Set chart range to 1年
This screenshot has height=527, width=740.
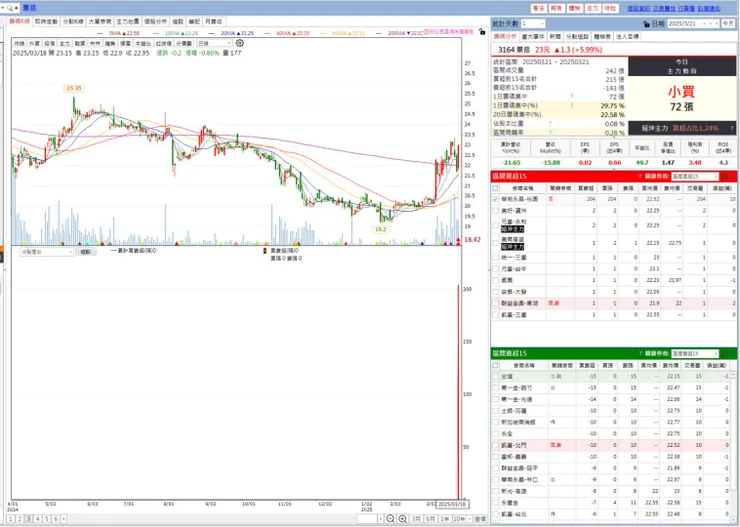445,519
